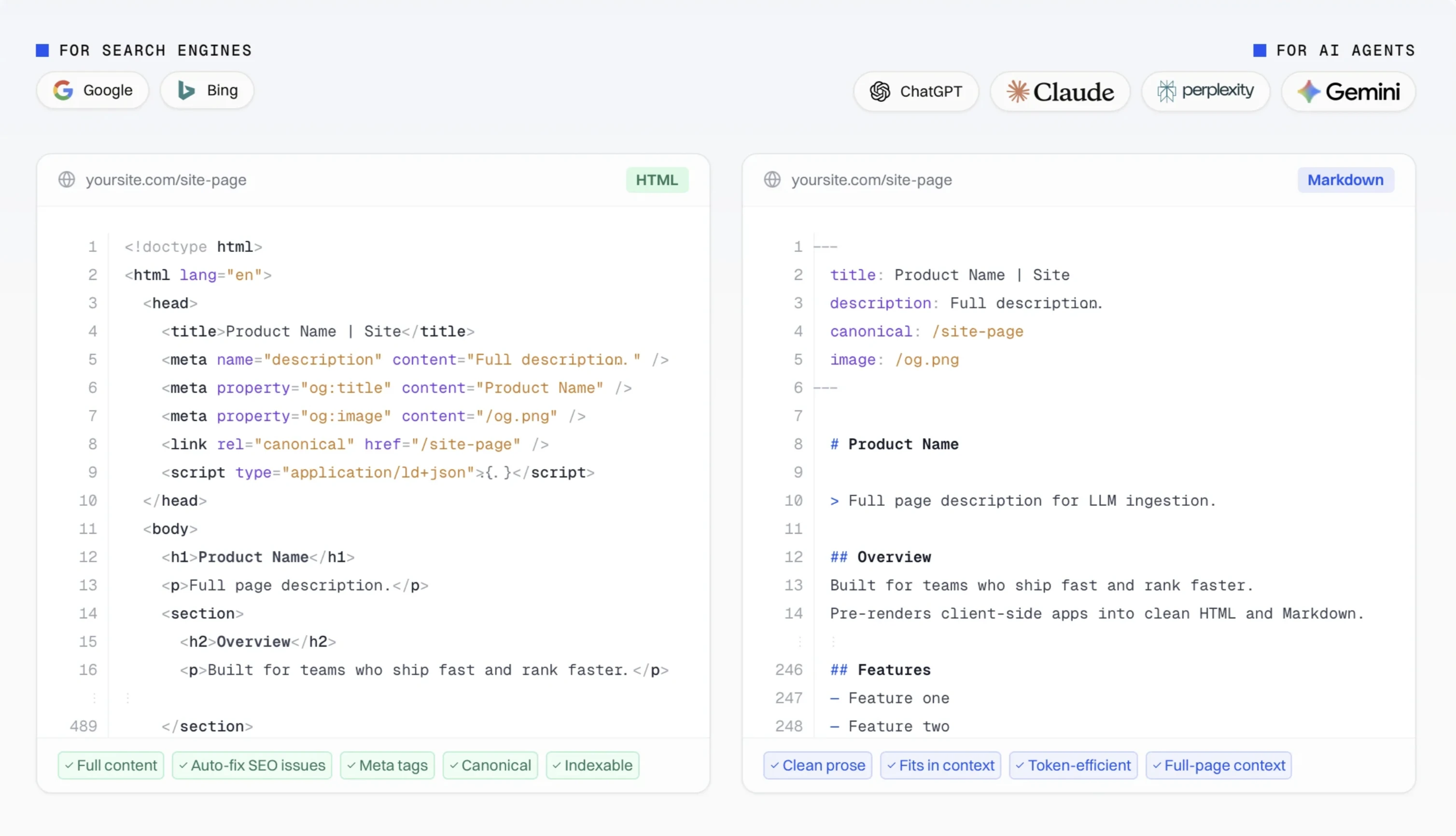Screen dimensions: 1456x836
Task: Click the '<p>Full page description.</p>' line
Action: pos(295,585)
